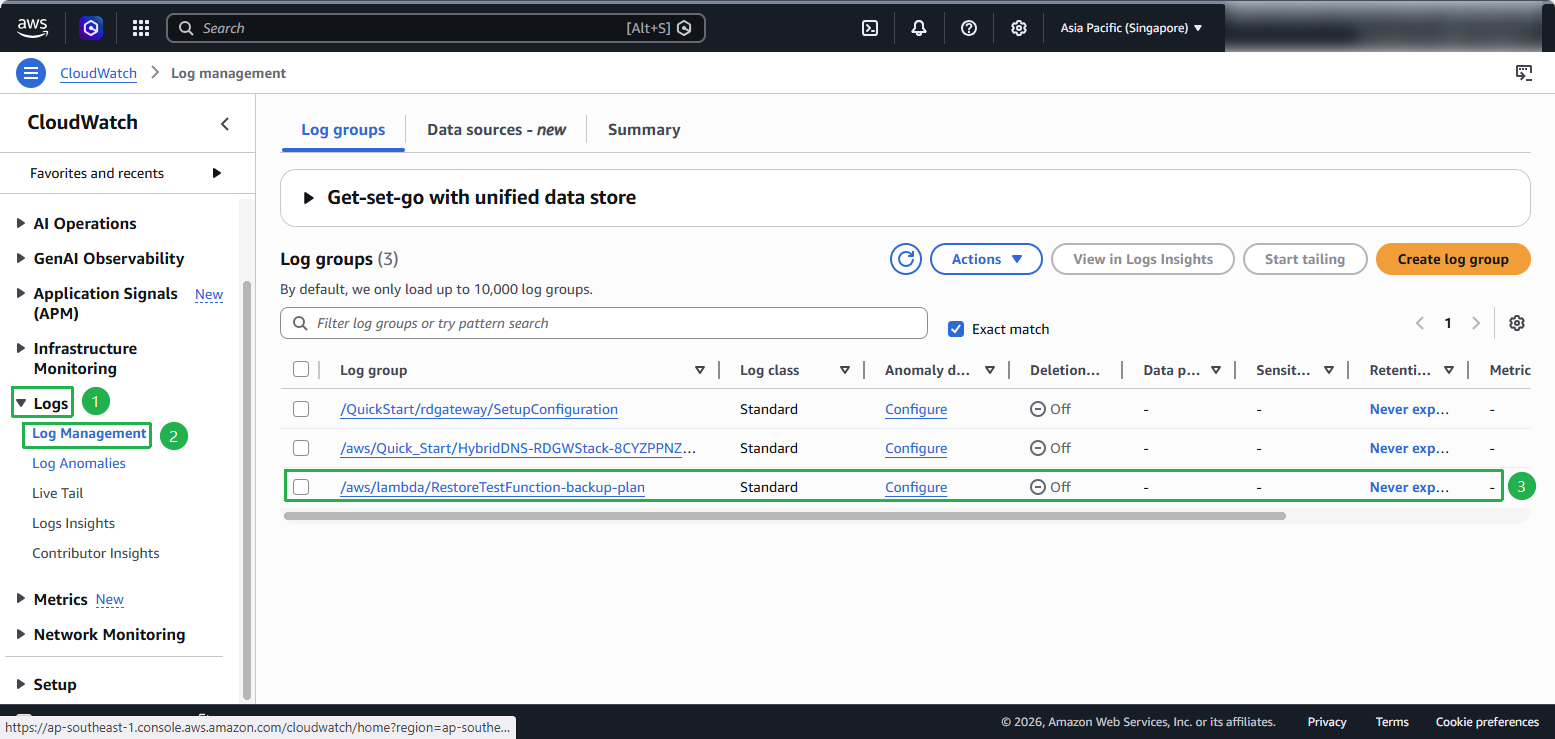The height and width of the screenshot is (739, 1555).
Task: Open Logs Insights in sidebar
Action: (x=73, y=523)
